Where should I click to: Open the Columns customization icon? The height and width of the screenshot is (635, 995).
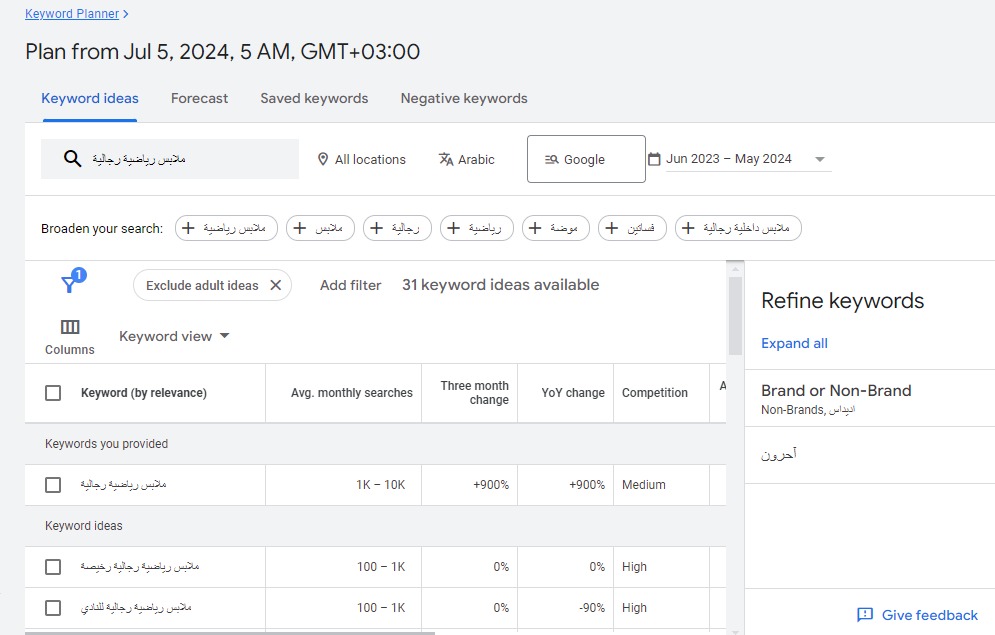point(69,326)
